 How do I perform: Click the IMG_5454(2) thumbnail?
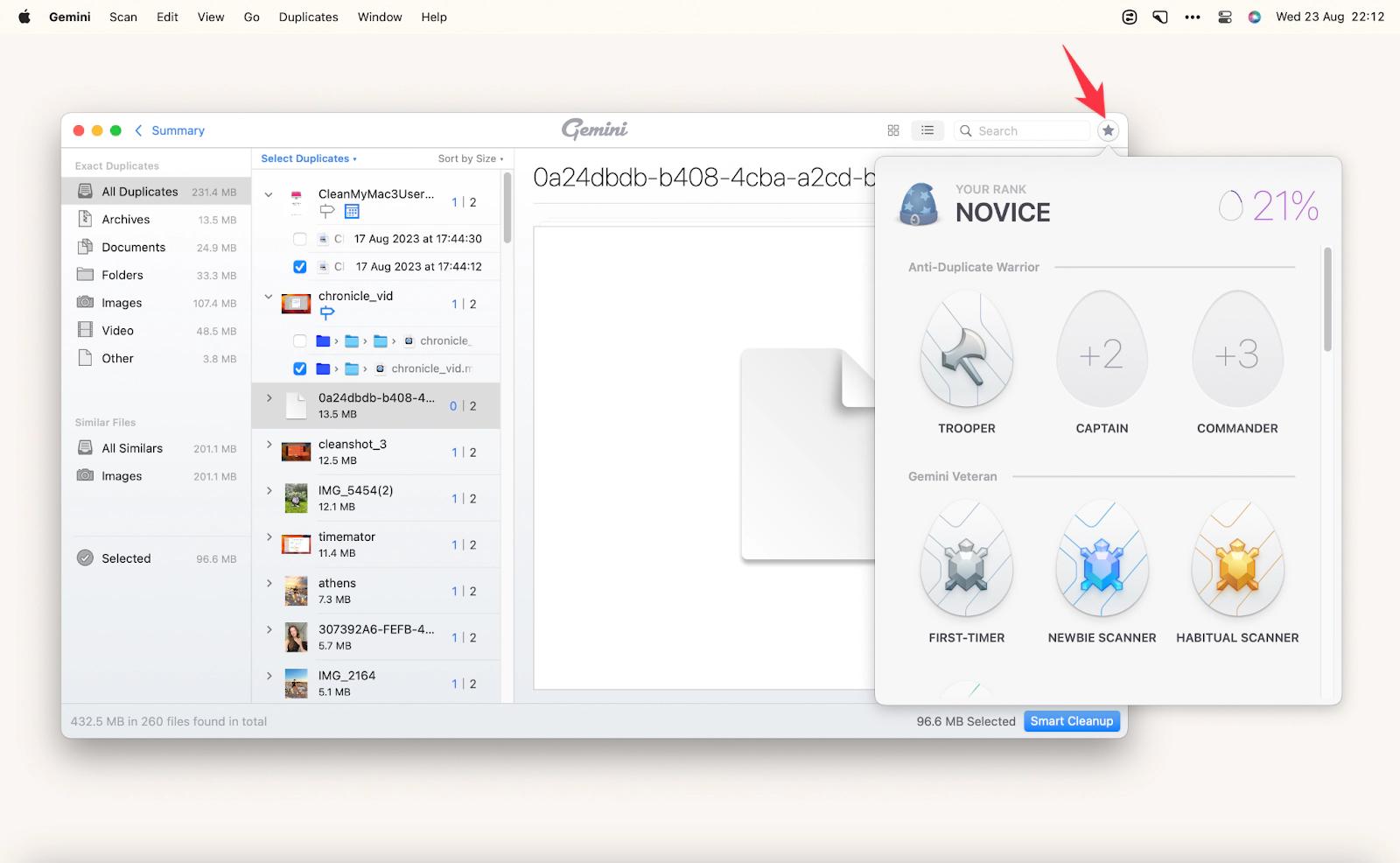click(296, 498)
